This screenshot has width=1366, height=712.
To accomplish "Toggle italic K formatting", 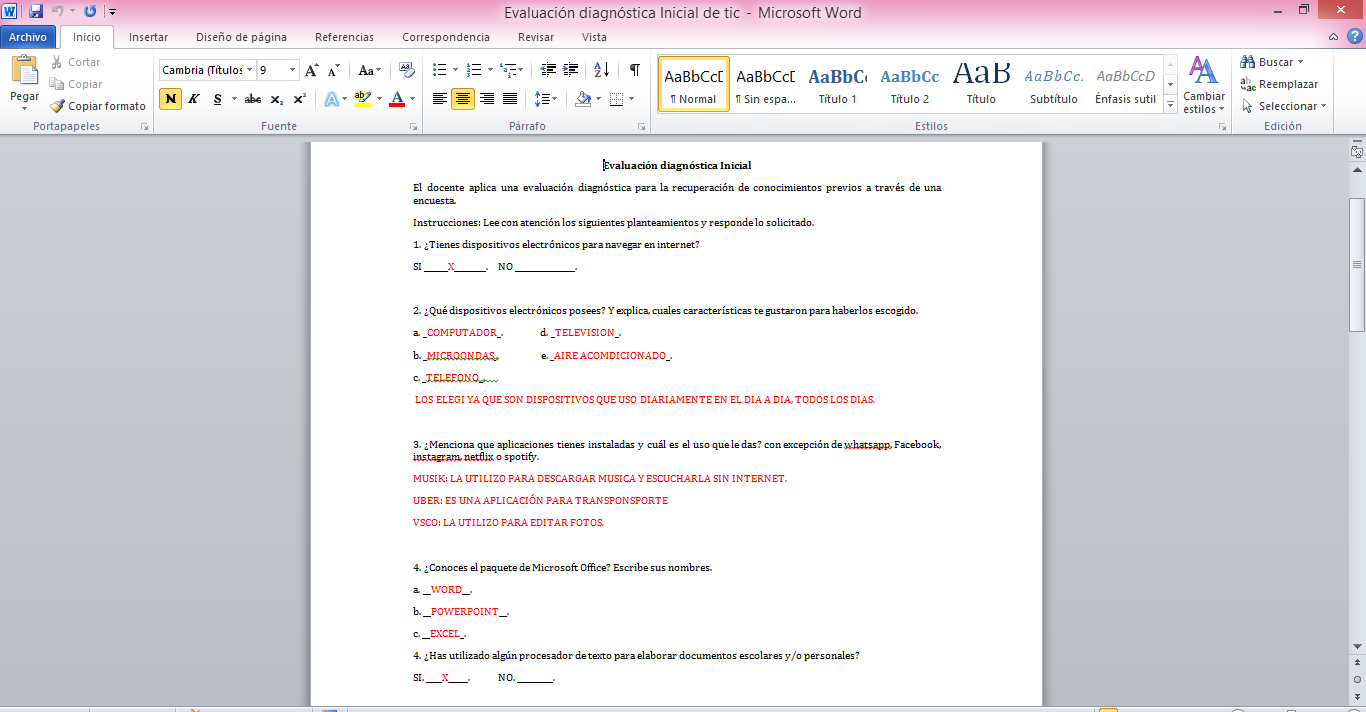I will (194, 99).
